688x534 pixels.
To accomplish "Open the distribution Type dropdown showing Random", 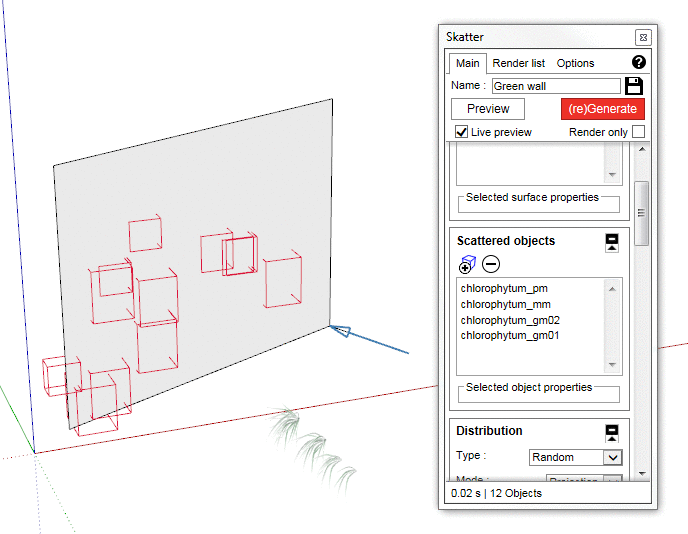I will [576, 457].
